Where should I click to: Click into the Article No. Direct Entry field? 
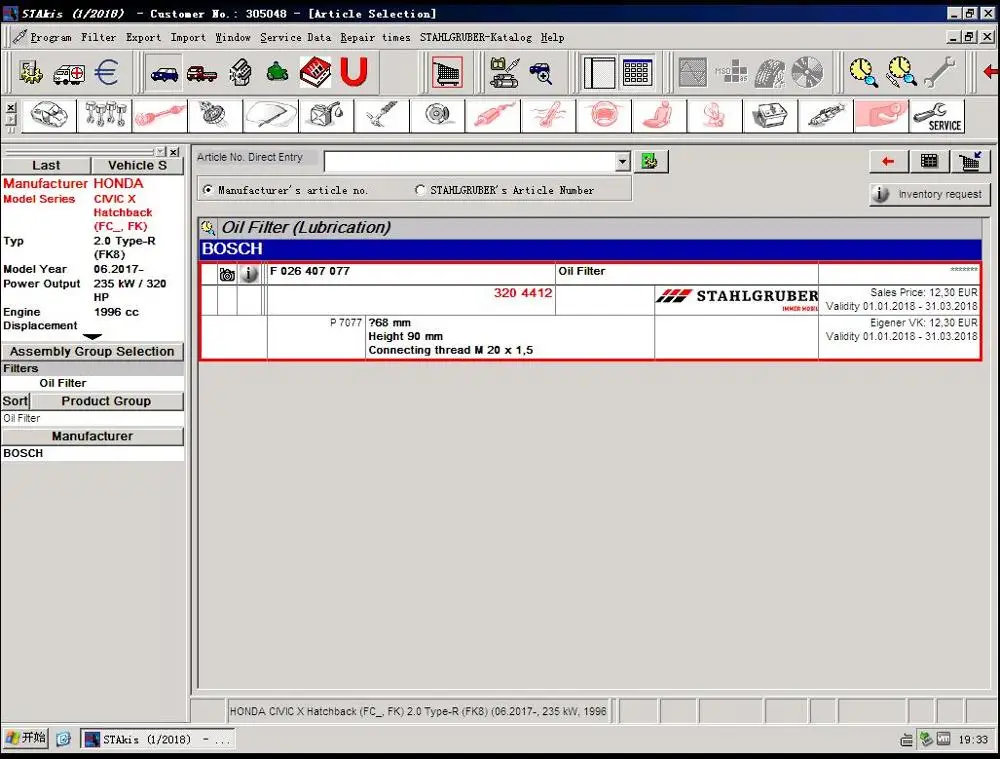[x=470, y=162]
